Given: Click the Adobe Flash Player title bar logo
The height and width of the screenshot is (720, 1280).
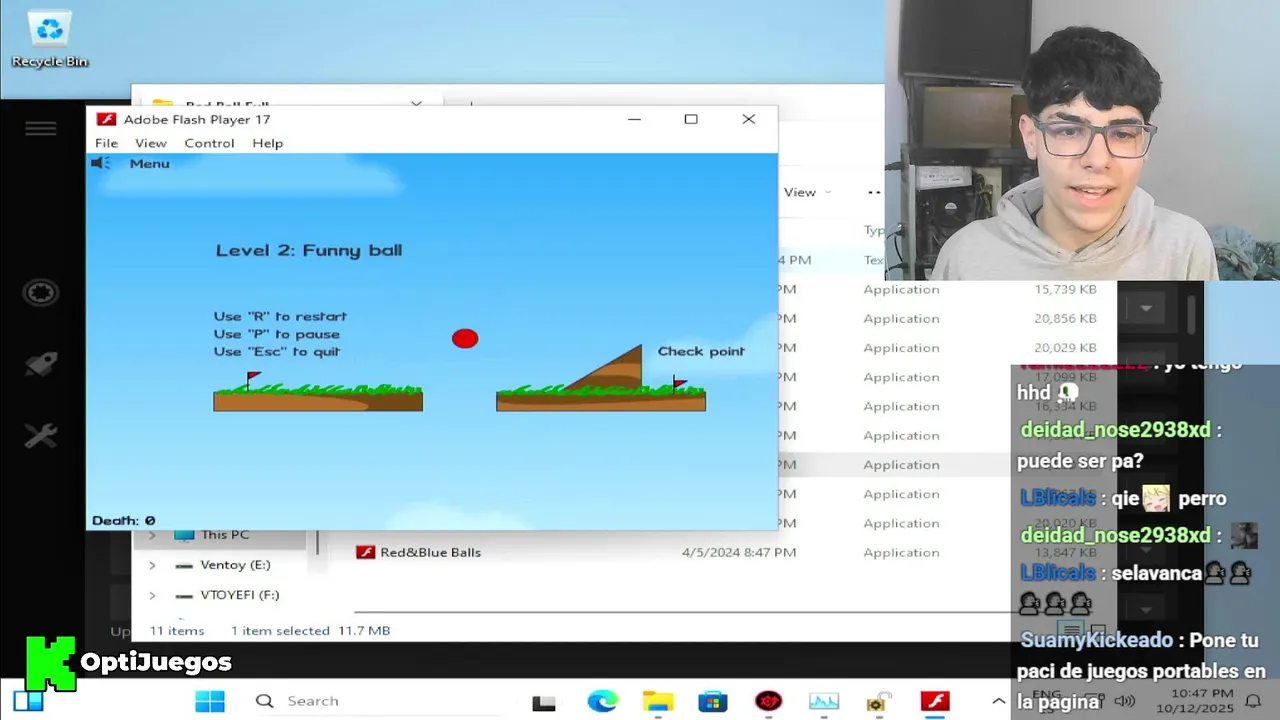Looking at the screenshot, I should click(x=106, y=119).
